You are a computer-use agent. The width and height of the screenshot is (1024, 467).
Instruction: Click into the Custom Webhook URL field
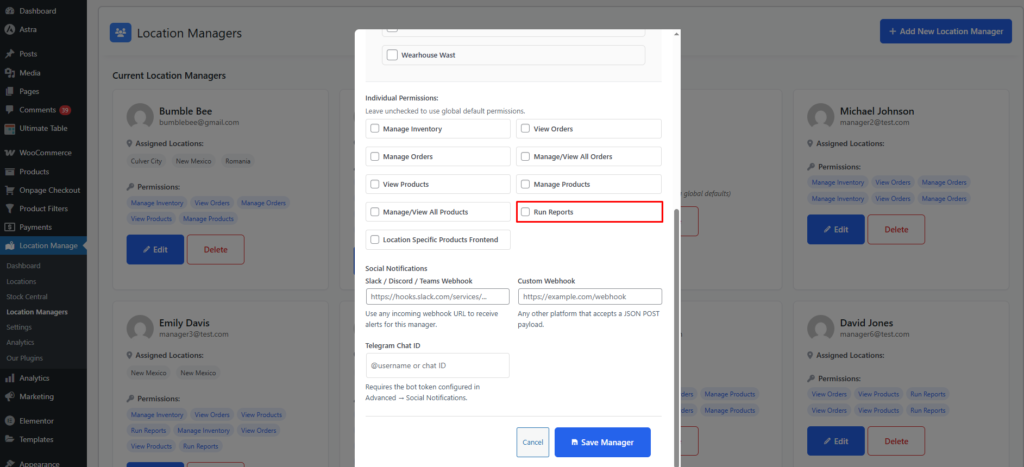click(x=589, y=297)
